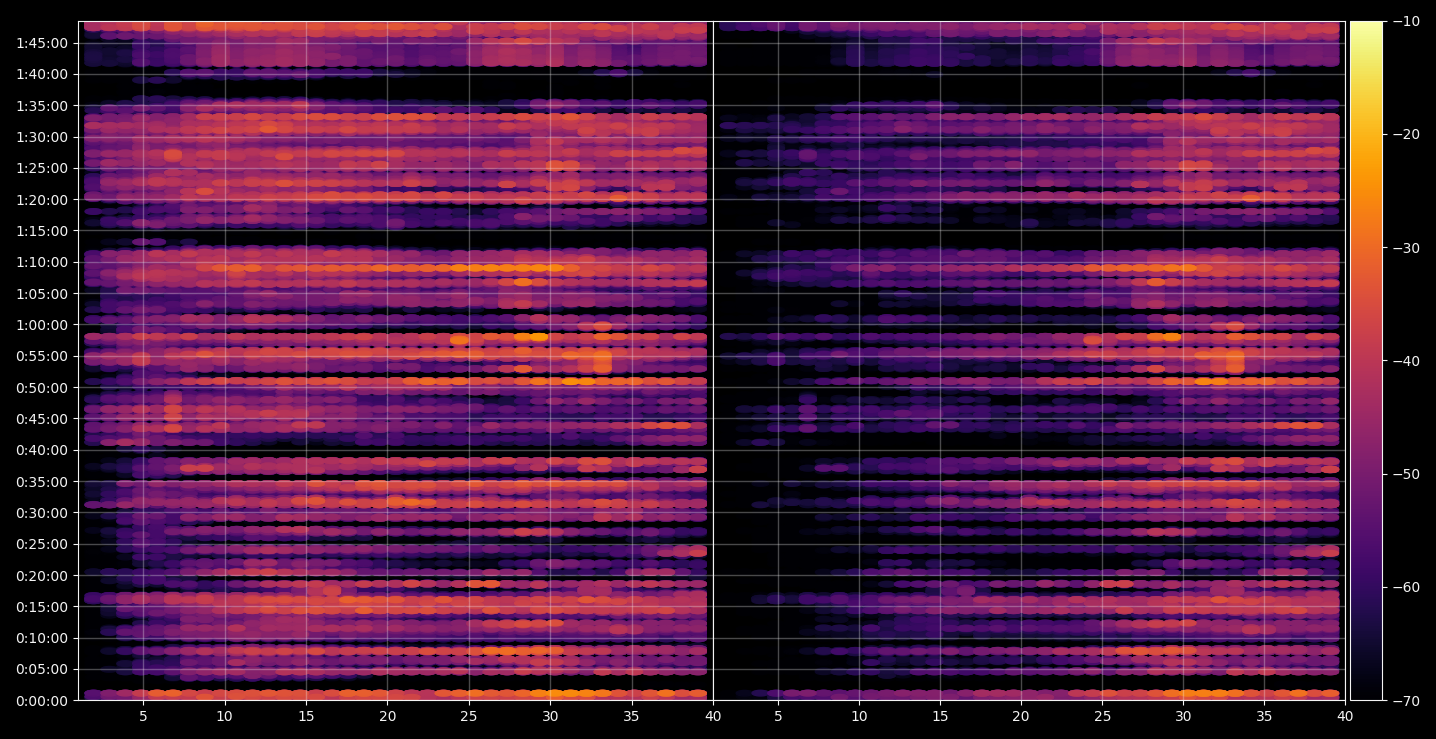Click the 0:10:00 time axis label

(42, 638)
